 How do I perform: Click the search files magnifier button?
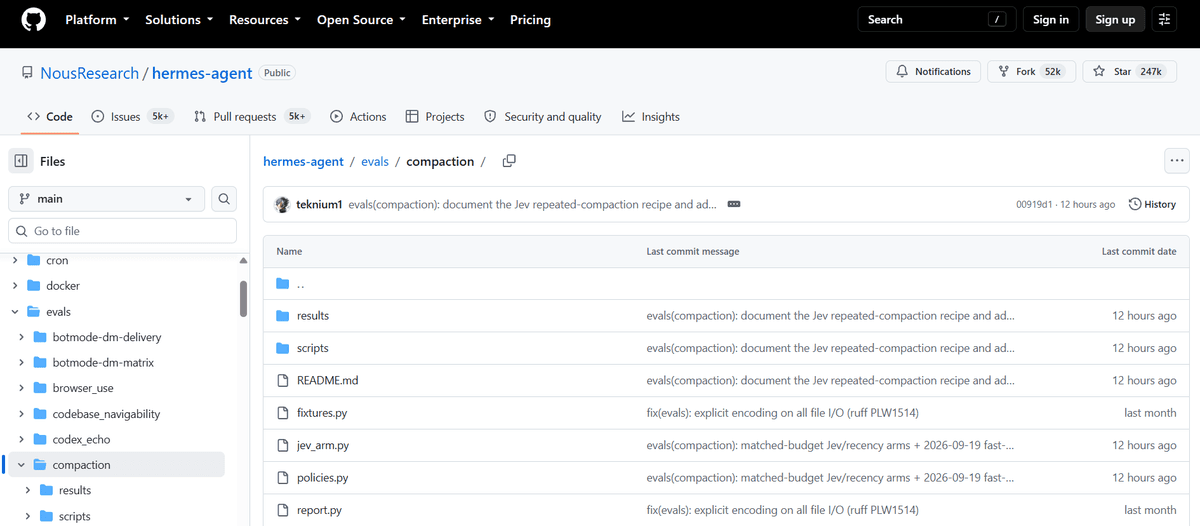(x=224, y=199)
